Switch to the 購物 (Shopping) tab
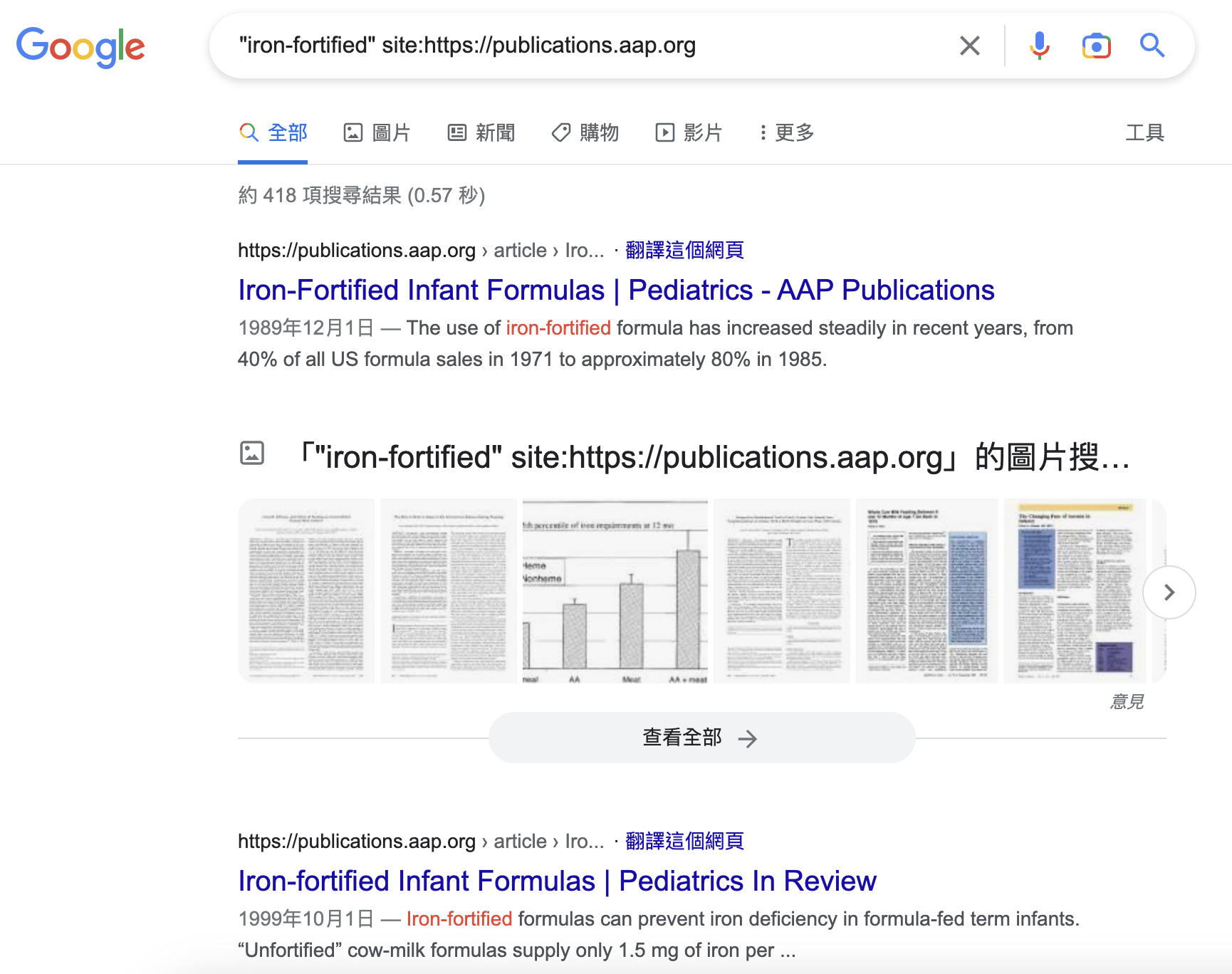Screen dimensions: 1232x974 click(585, 132)
